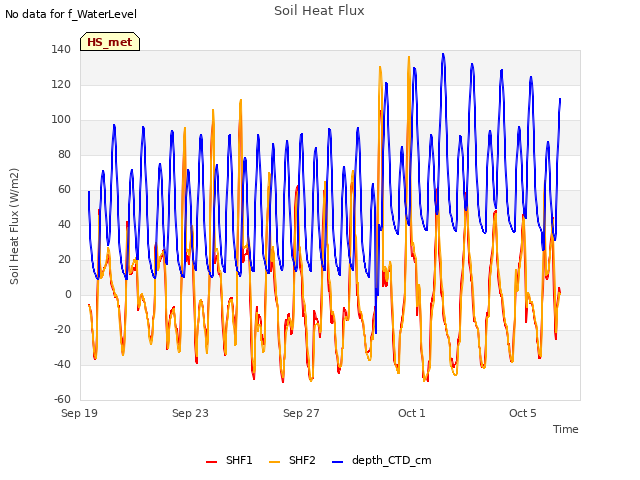Click the Oct 5 x-axis tick label

coord(523,413)
